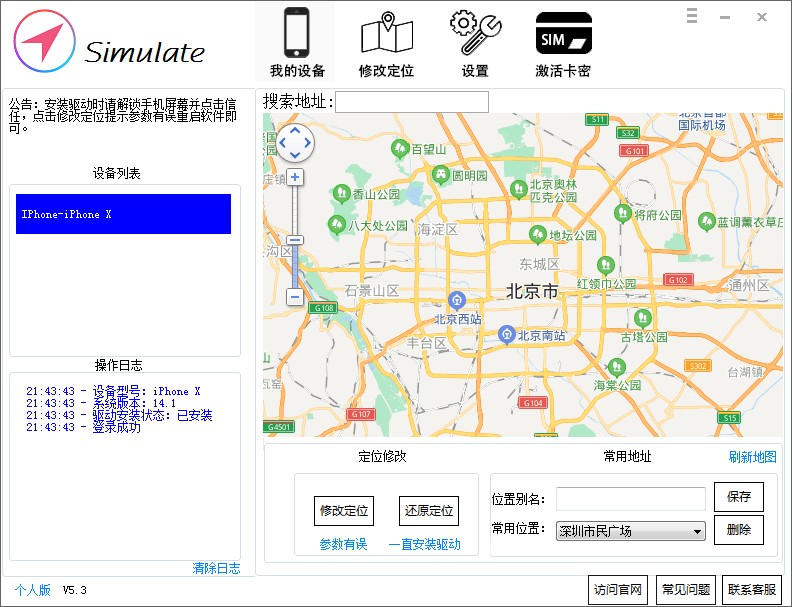The width and height of the screenshot is (792, 607).
Task: Click the 位置别名 input field
Action: [x=630, y=498]
